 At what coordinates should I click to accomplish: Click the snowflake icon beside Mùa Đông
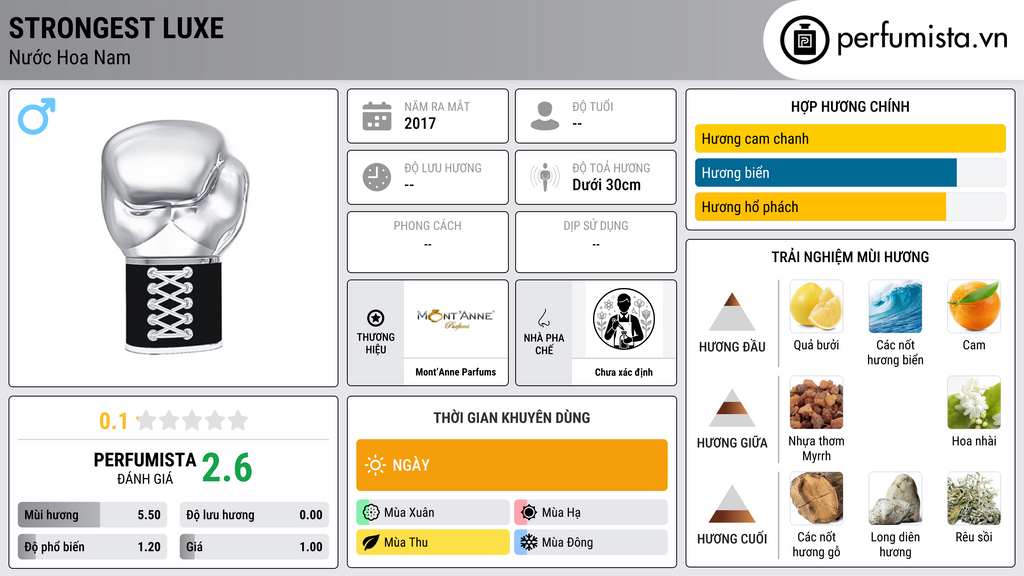tap(529, 542)
